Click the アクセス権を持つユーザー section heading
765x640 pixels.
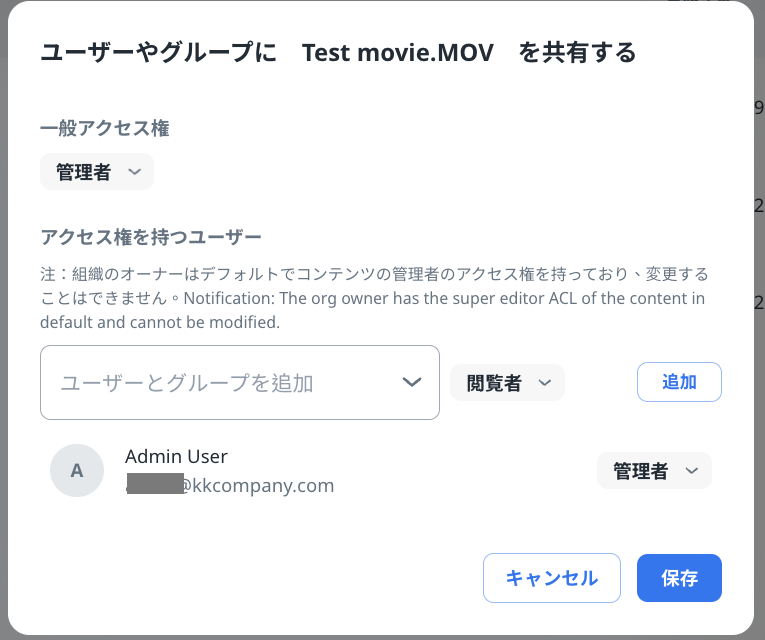click(151, 237)
